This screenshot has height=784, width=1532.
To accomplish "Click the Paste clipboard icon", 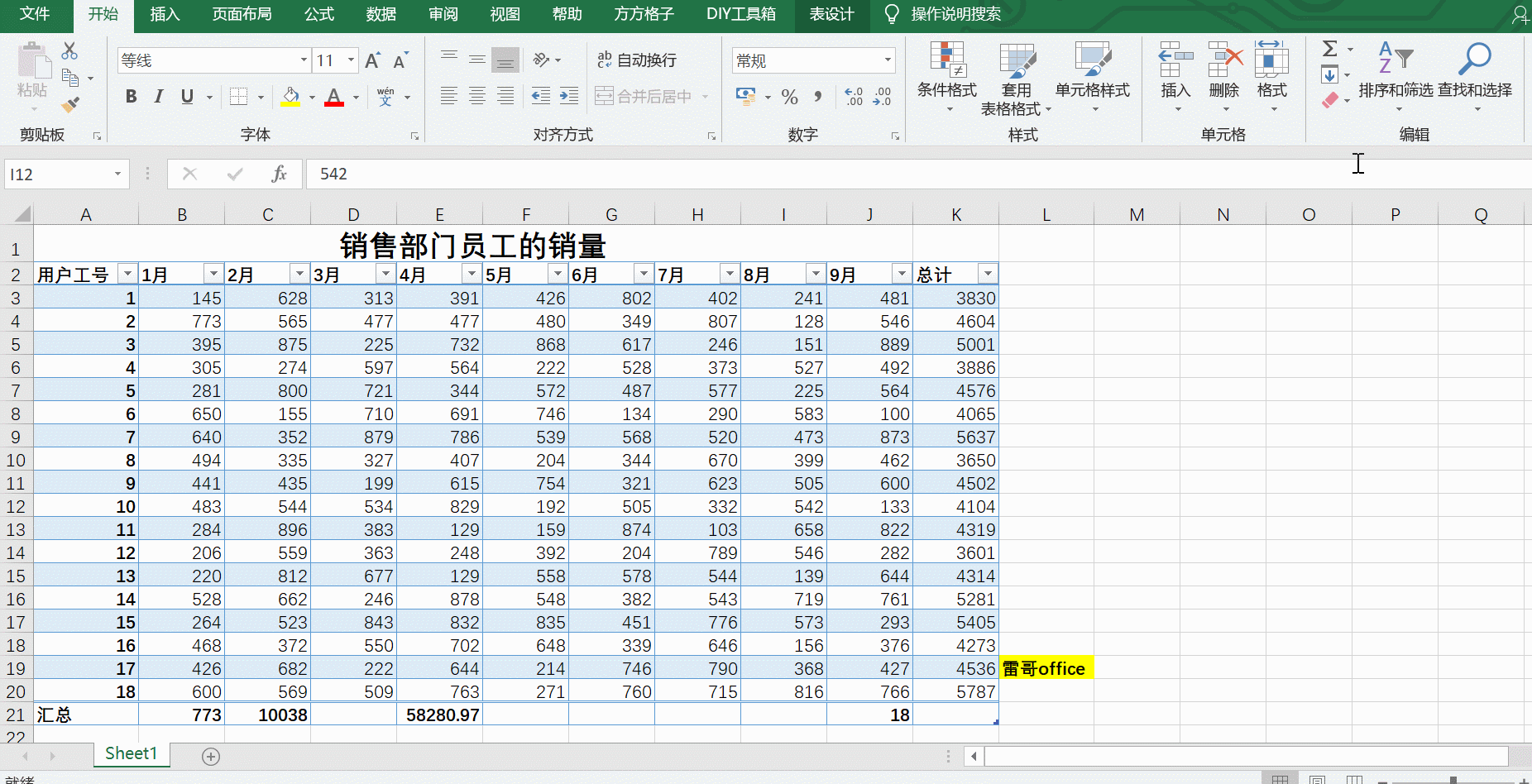I will (x=33, y=62).
